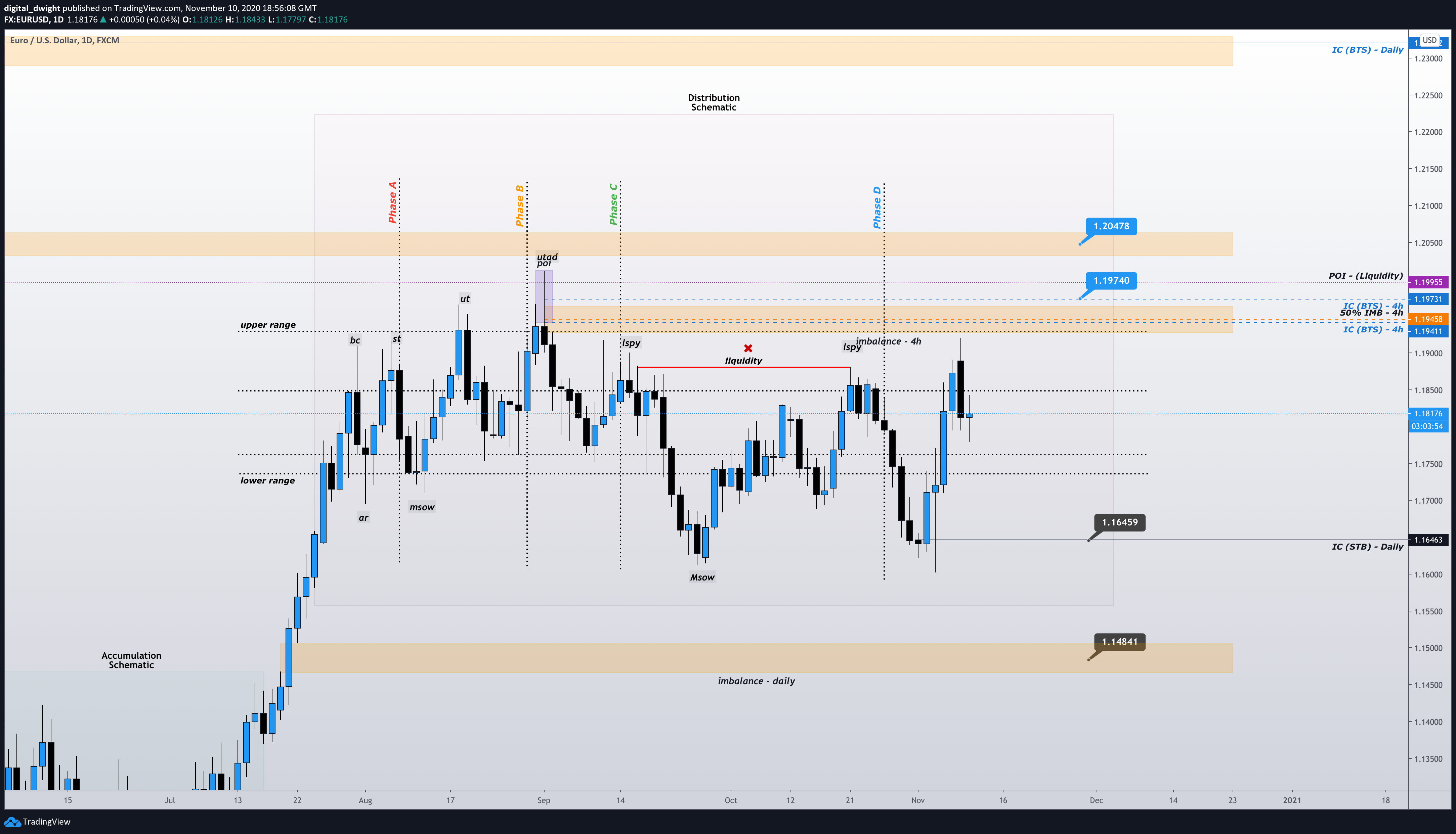Click the lowercase 'msow' label in August
This screenshot has width=1456, height=834.
pos(422,507)
